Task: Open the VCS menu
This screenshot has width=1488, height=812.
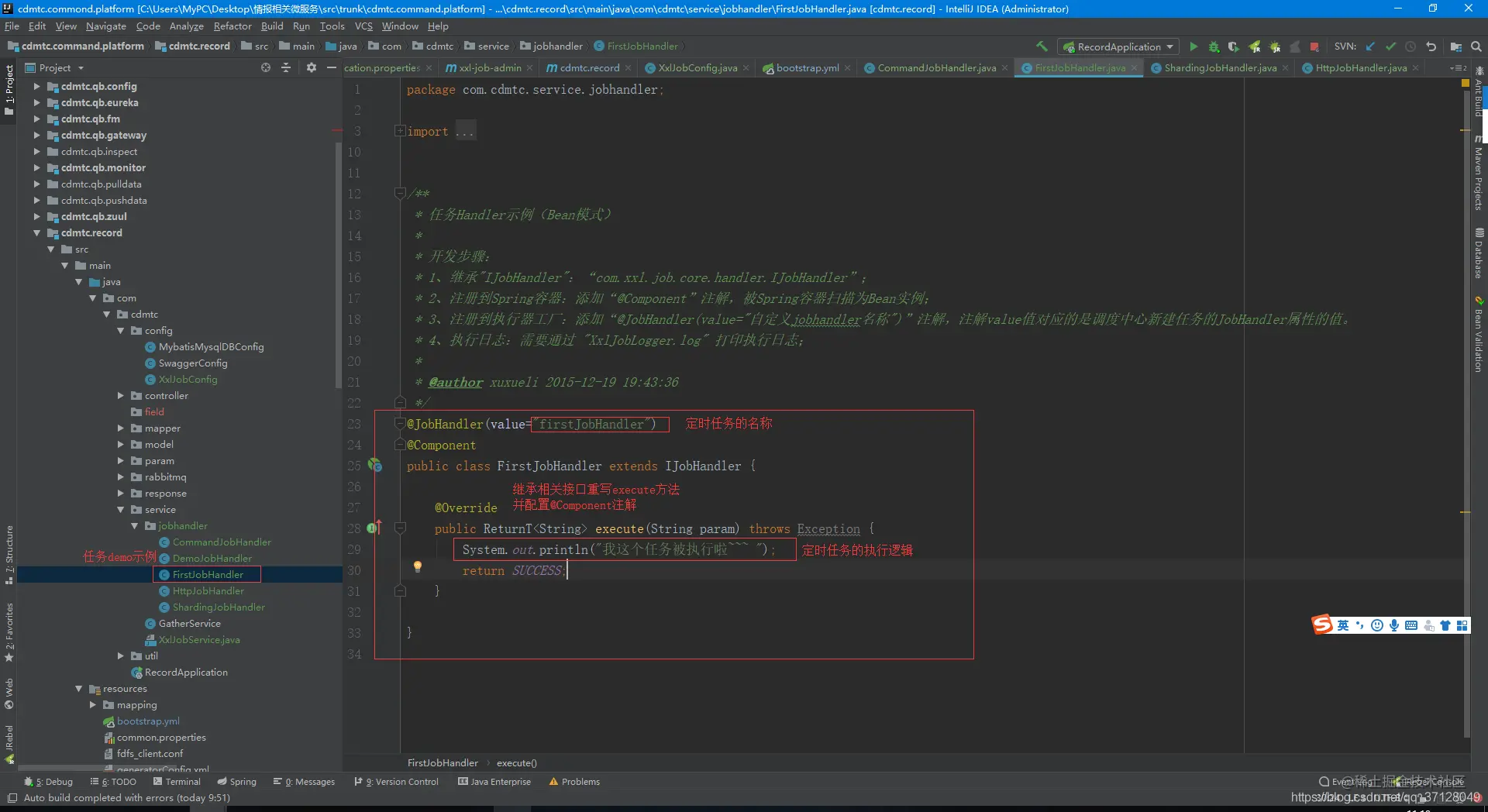Action: (x=363, y=26)
